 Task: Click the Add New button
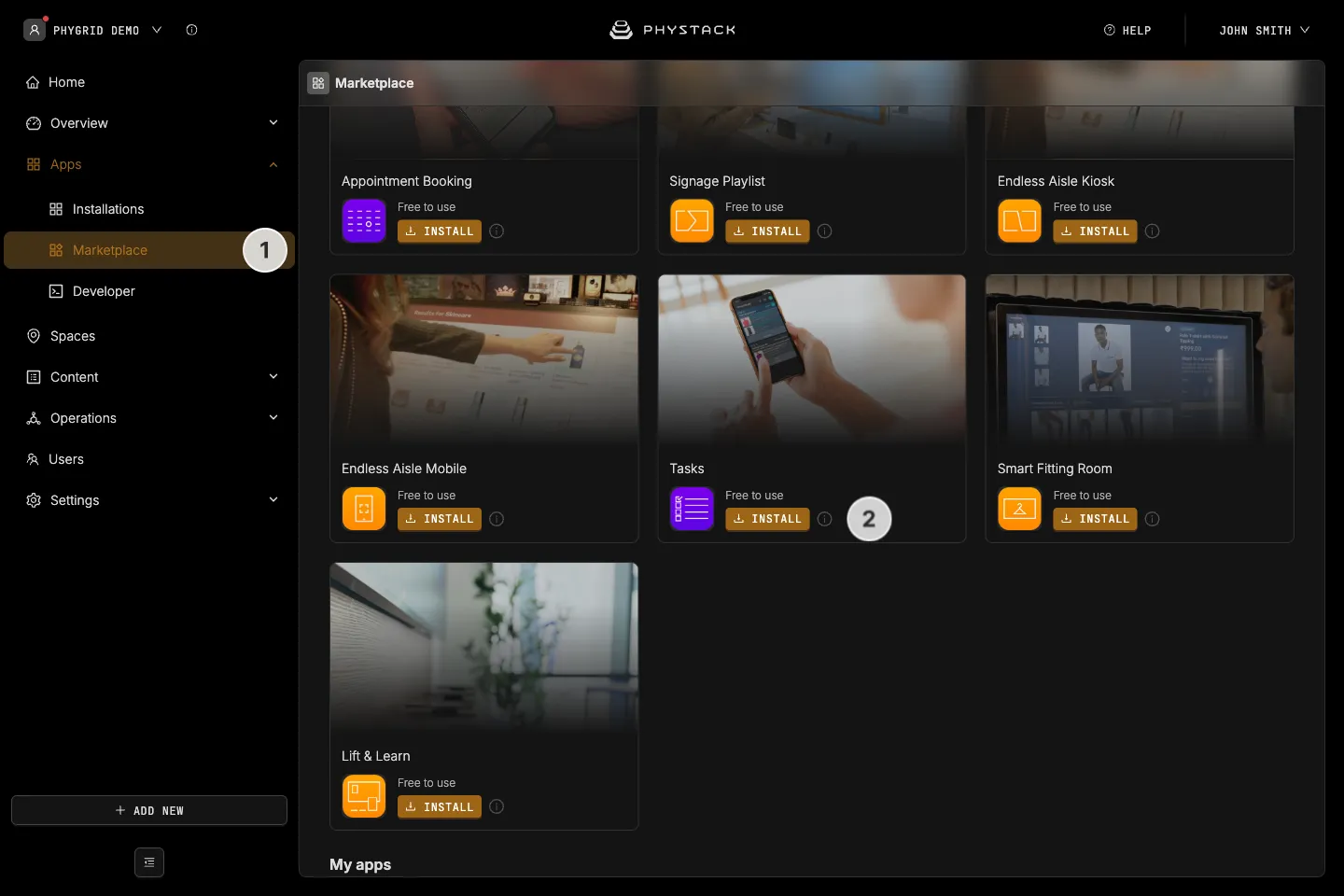click(x=149, y=810)
